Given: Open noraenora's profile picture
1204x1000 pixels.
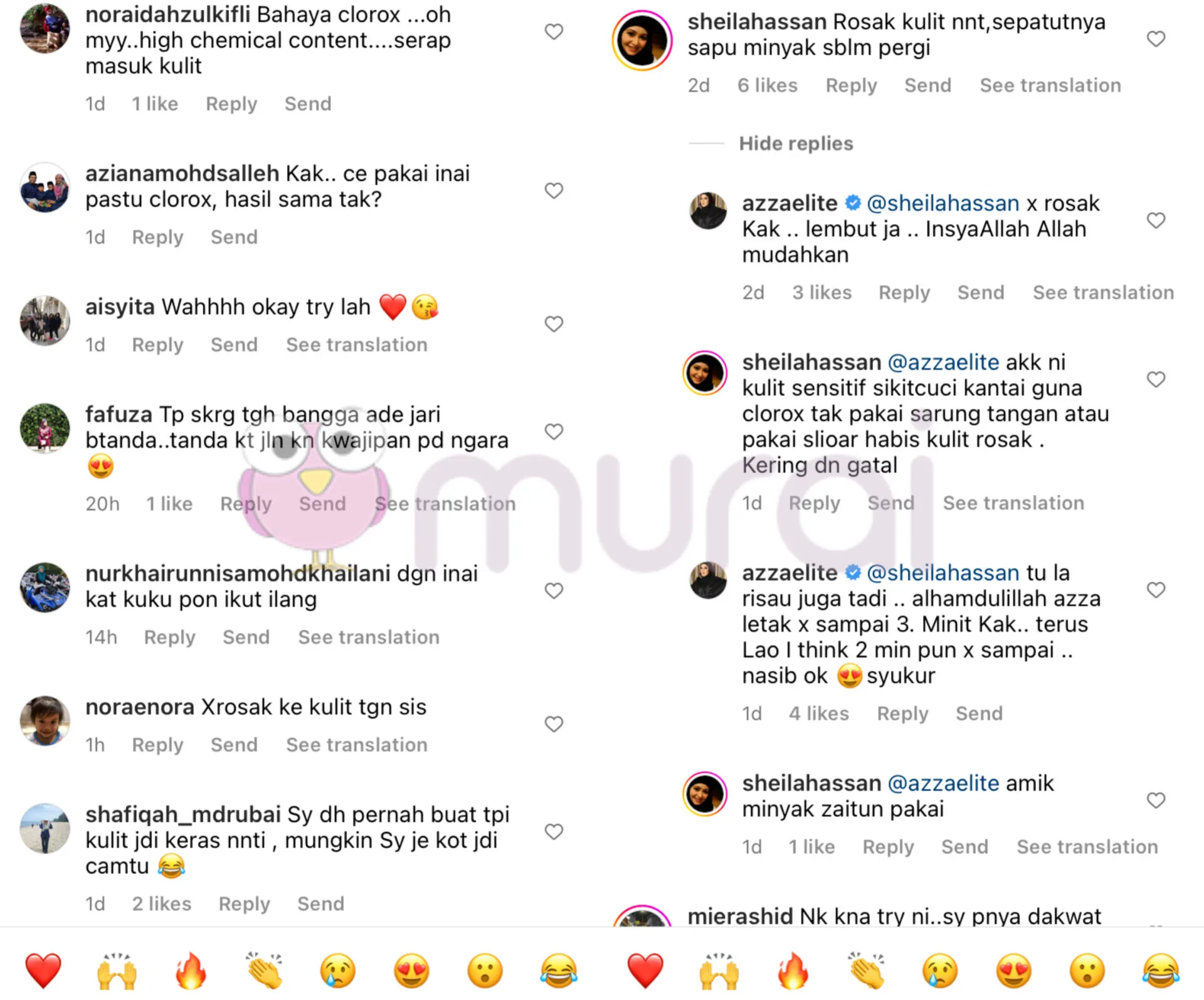Looking at the screenshot, I should (x=45, y=720).
